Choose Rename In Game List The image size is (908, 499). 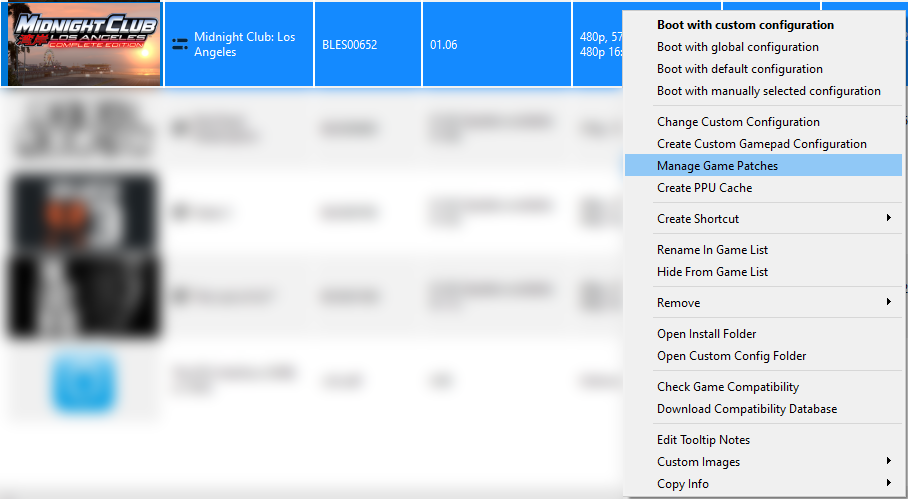[x=712, y=250]
